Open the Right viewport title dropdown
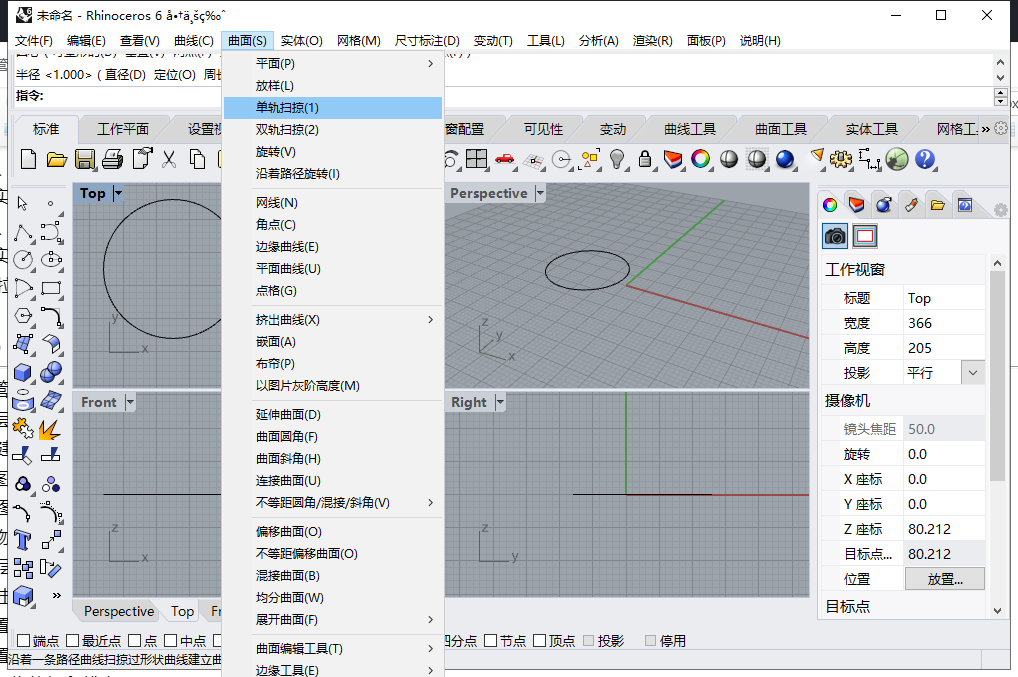Screen dimensions: 1018x677 point(500,402)
